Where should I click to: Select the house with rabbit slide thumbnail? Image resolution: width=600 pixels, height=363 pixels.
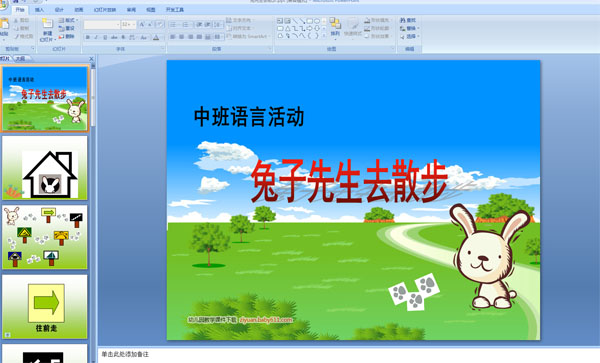(45, 168)
